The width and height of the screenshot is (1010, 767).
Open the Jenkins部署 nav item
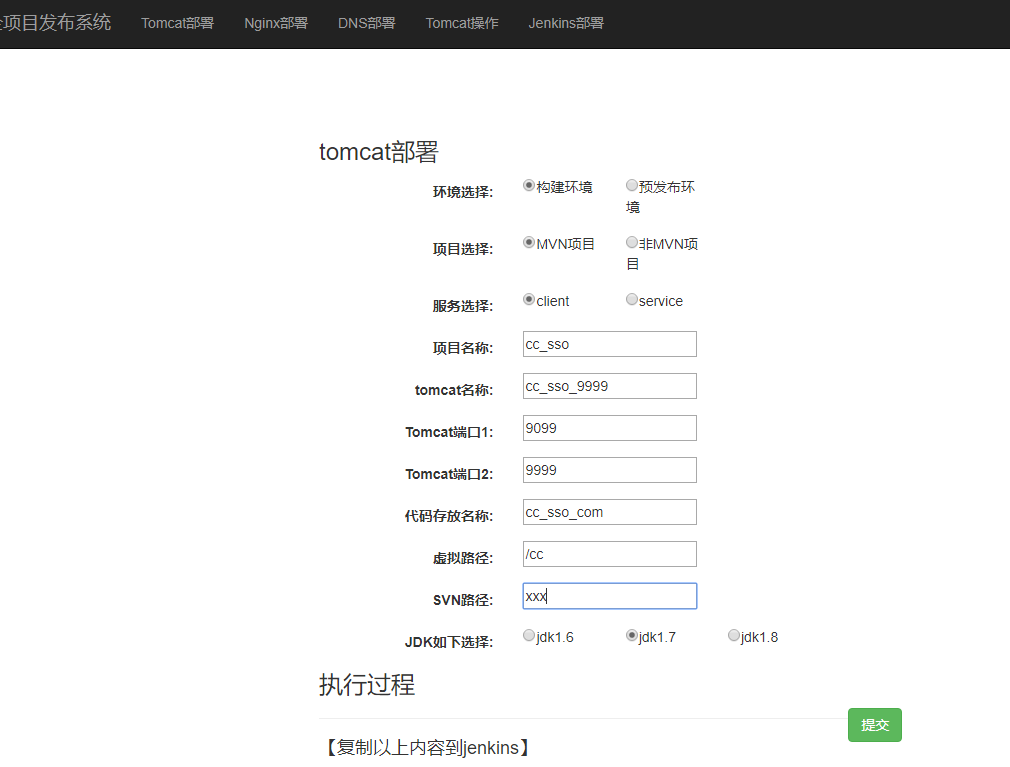click(x=566, y=23)
